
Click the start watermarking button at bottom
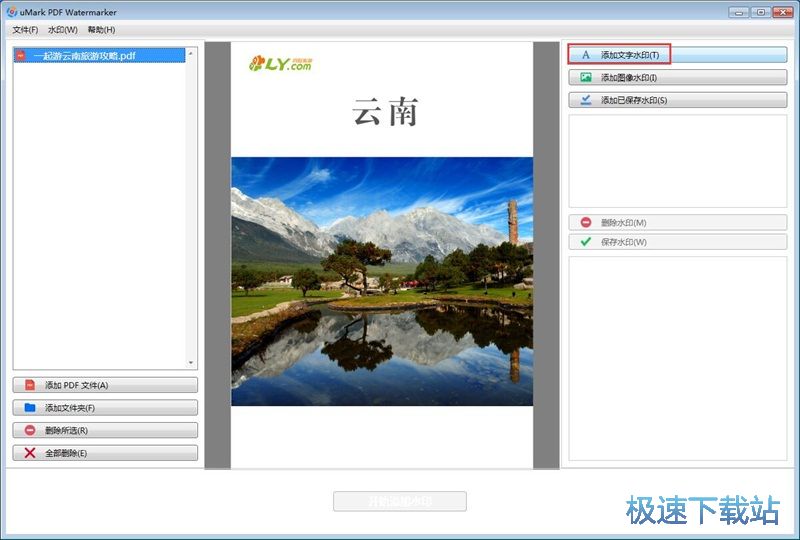point(399,501)
